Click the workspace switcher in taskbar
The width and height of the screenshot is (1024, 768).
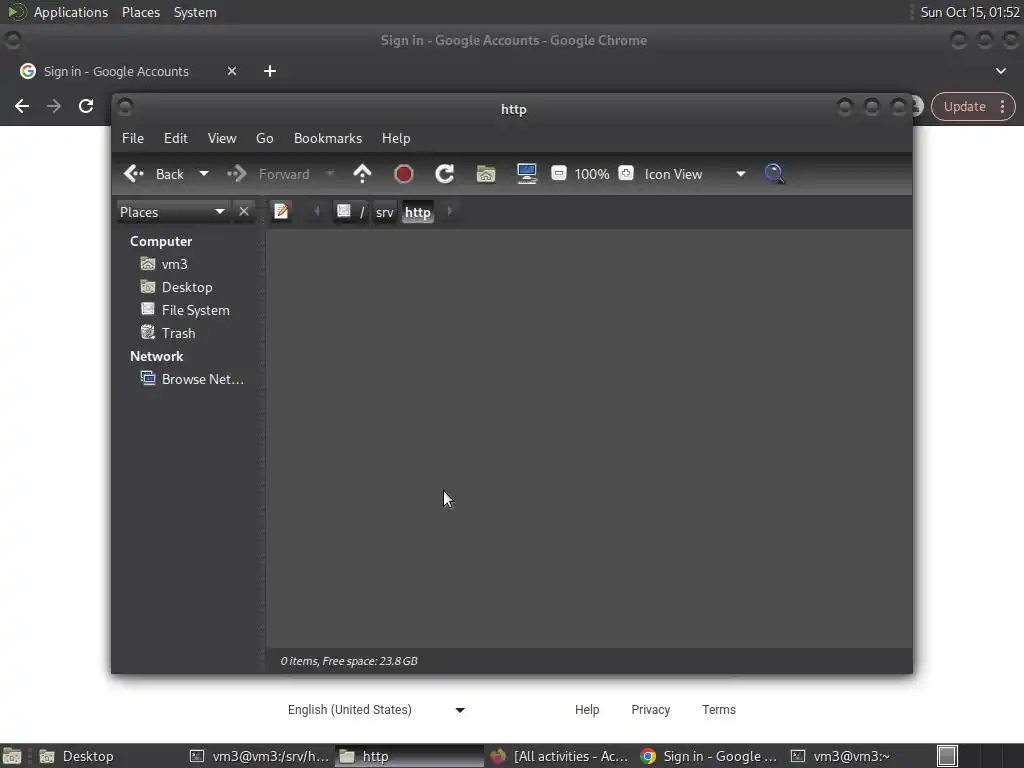[947, 756]
